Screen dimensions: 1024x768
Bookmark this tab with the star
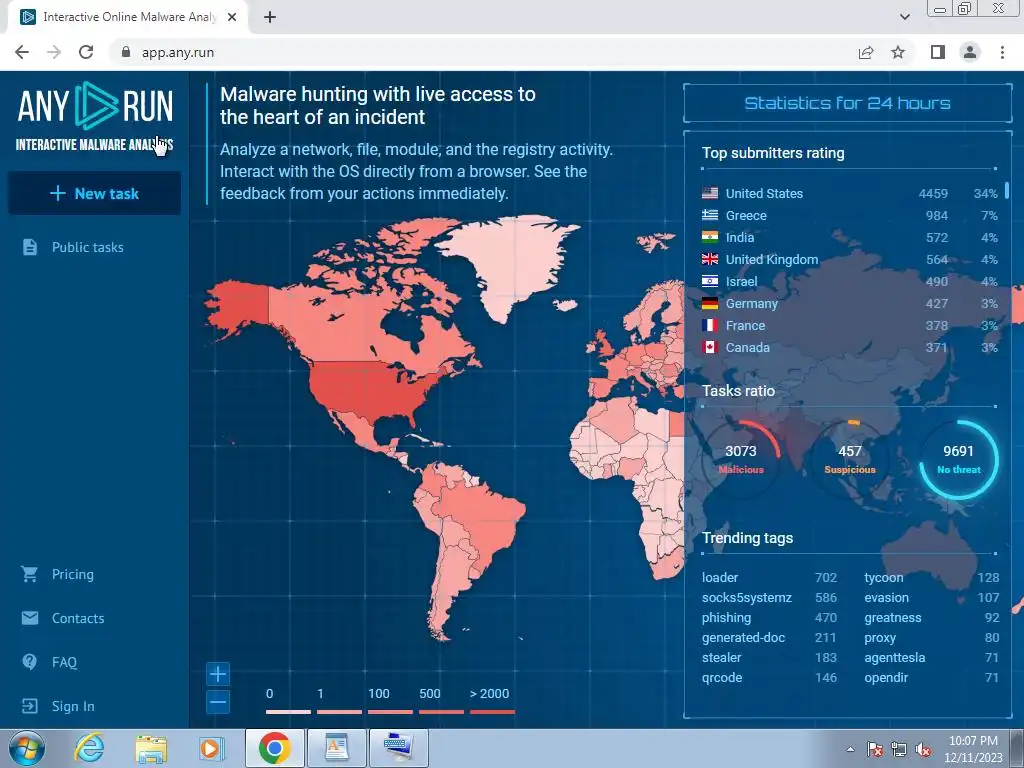[x=898, y=52]
